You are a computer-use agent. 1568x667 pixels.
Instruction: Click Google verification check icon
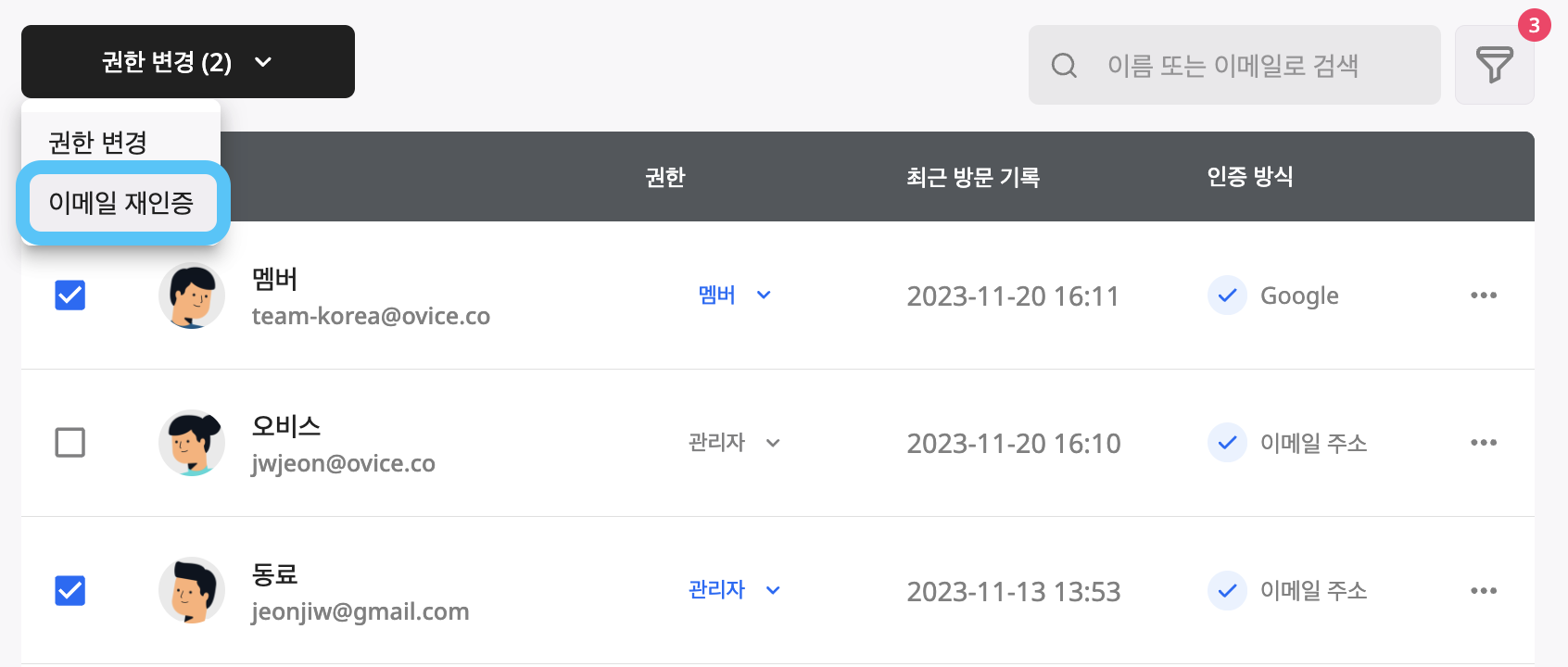point(1227,296)
